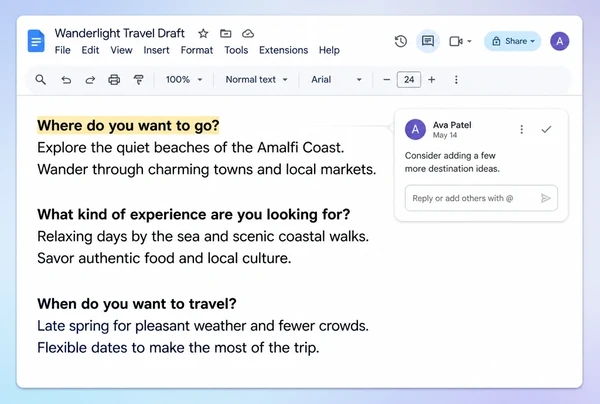Click the line Wander through charming towns

coord(207,169)
